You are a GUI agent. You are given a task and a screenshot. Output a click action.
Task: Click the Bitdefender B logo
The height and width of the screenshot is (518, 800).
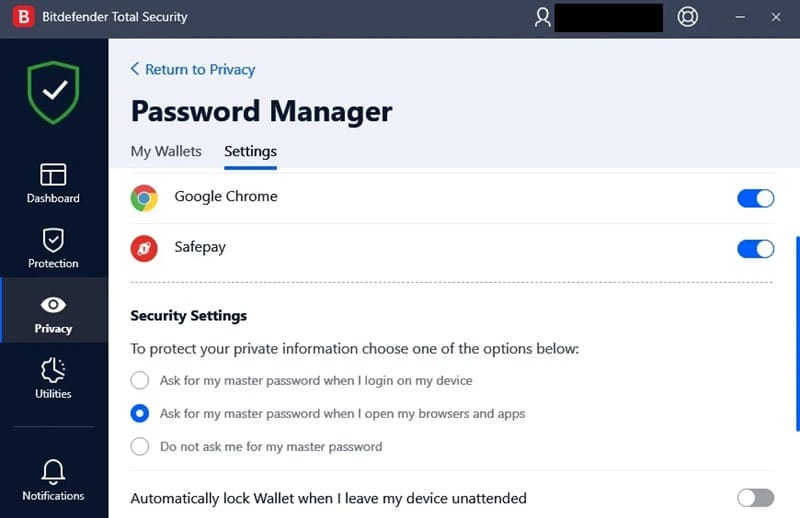point(20,17)
